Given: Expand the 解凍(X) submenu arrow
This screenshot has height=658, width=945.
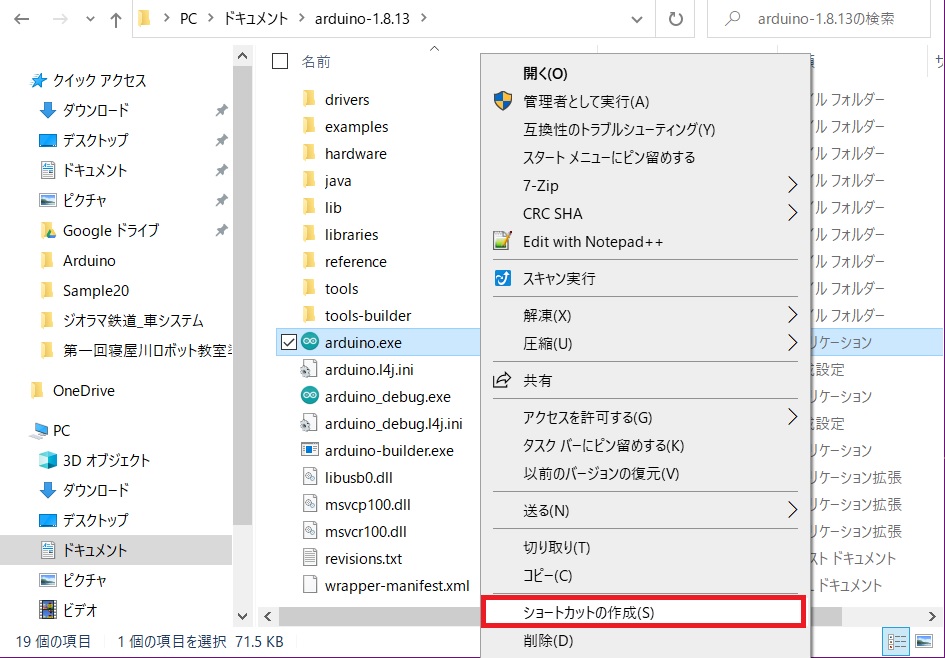Looking at the screenshot, I should (x=793, y=315).
